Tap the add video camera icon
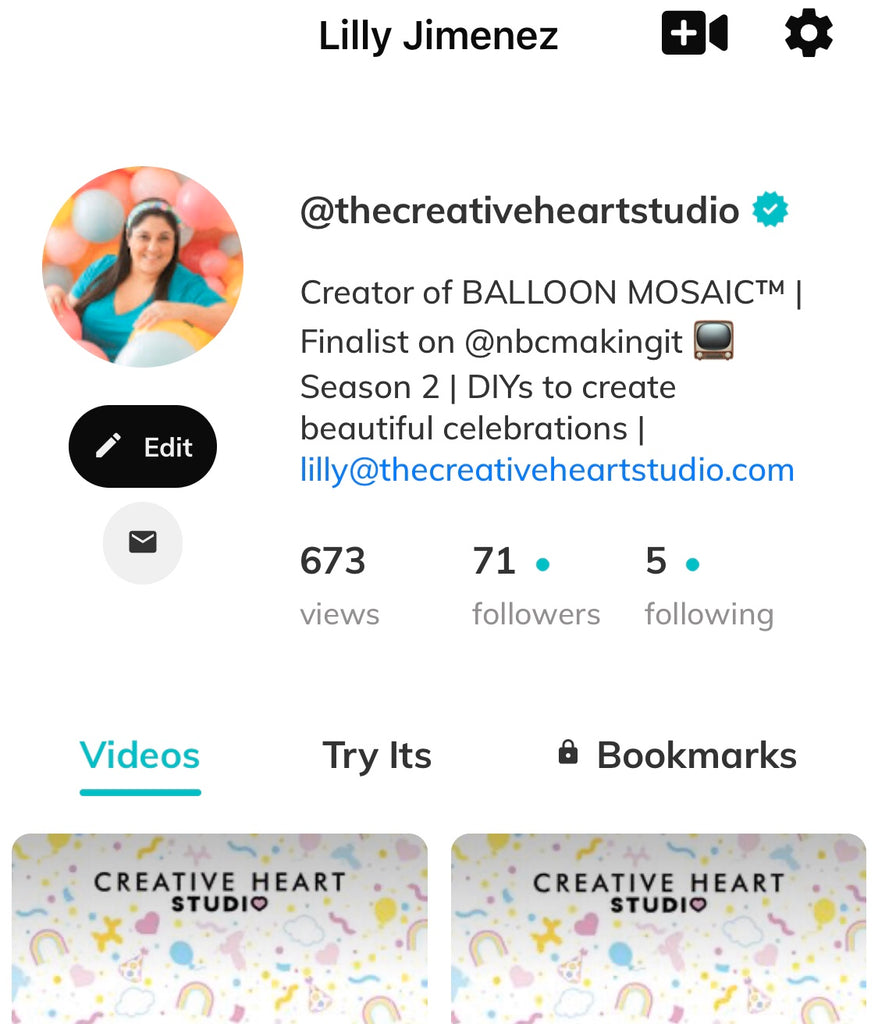This screenshot has width=878, height=1024. tap(694, 33)
